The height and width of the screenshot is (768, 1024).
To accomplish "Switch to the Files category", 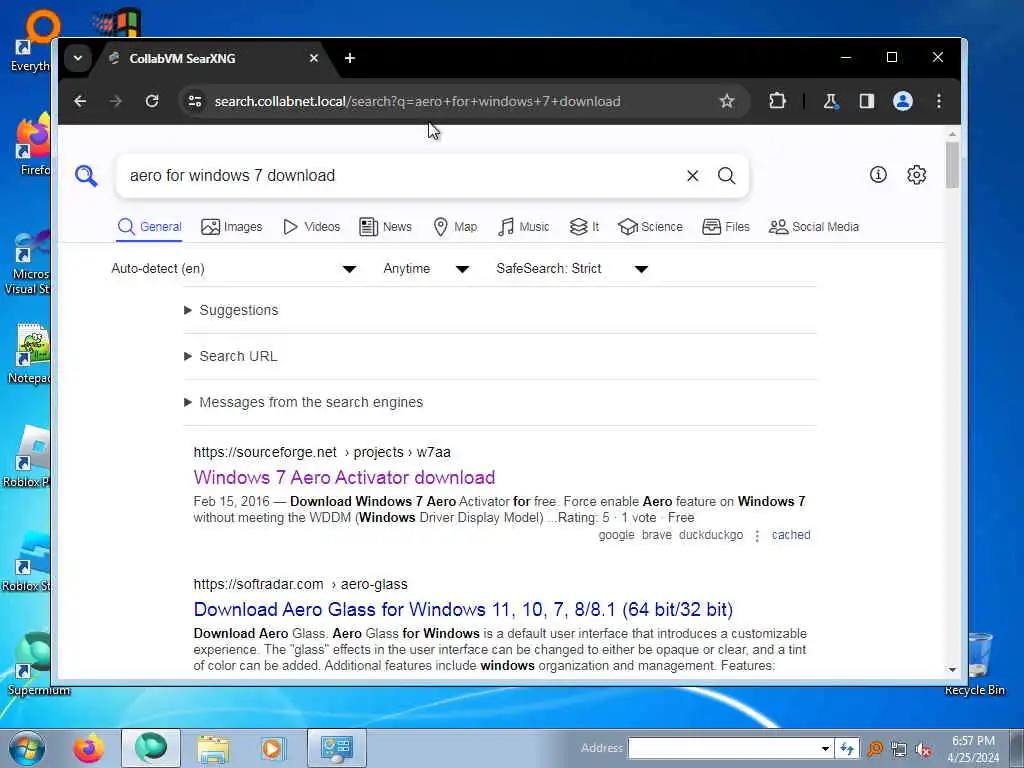I will (x=726, y=227).
